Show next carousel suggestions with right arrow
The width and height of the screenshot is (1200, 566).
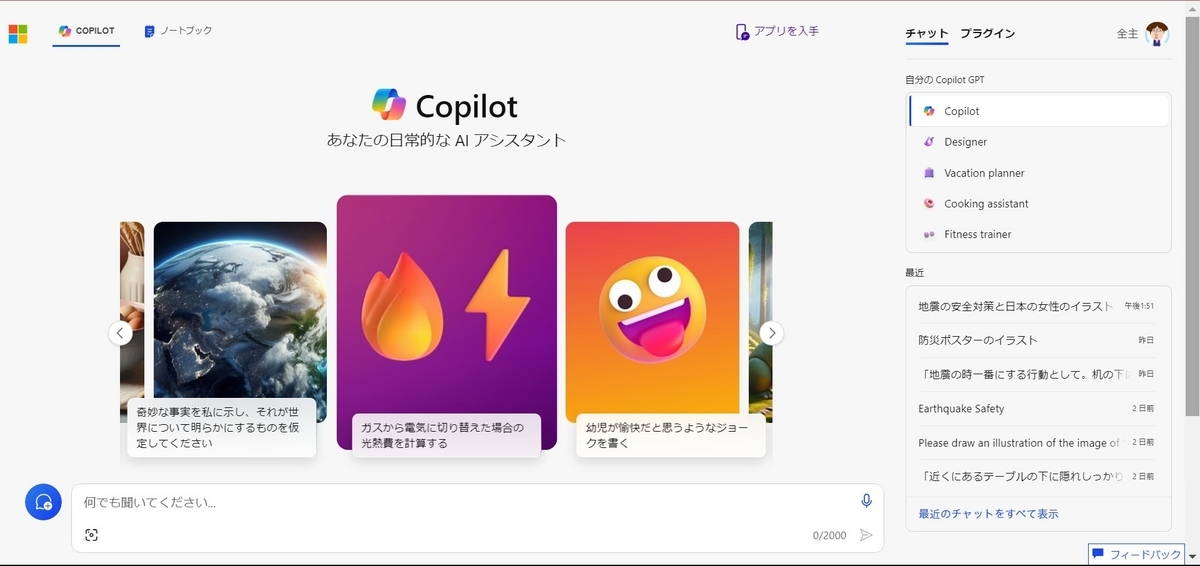(x=771, y=333)
